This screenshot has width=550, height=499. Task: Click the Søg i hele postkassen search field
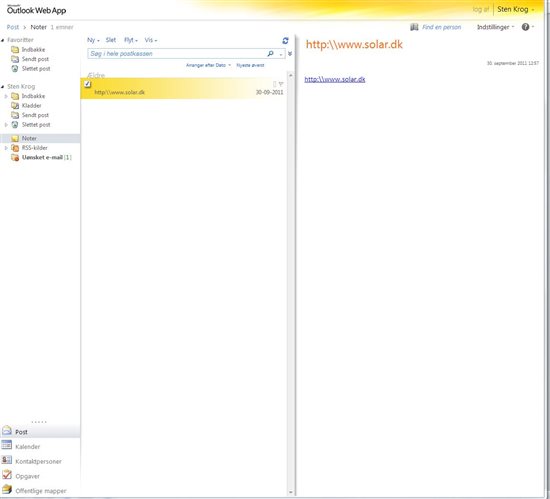coord(177,54)
